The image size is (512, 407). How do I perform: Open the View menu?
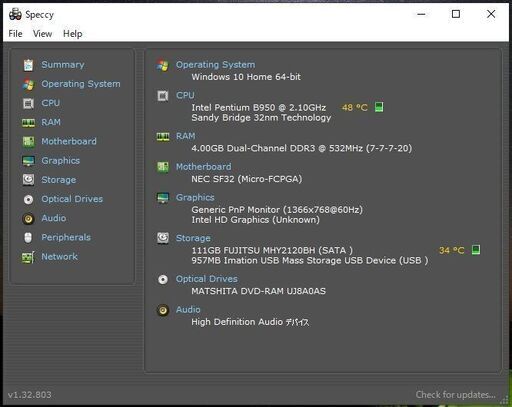click(42, 34)
